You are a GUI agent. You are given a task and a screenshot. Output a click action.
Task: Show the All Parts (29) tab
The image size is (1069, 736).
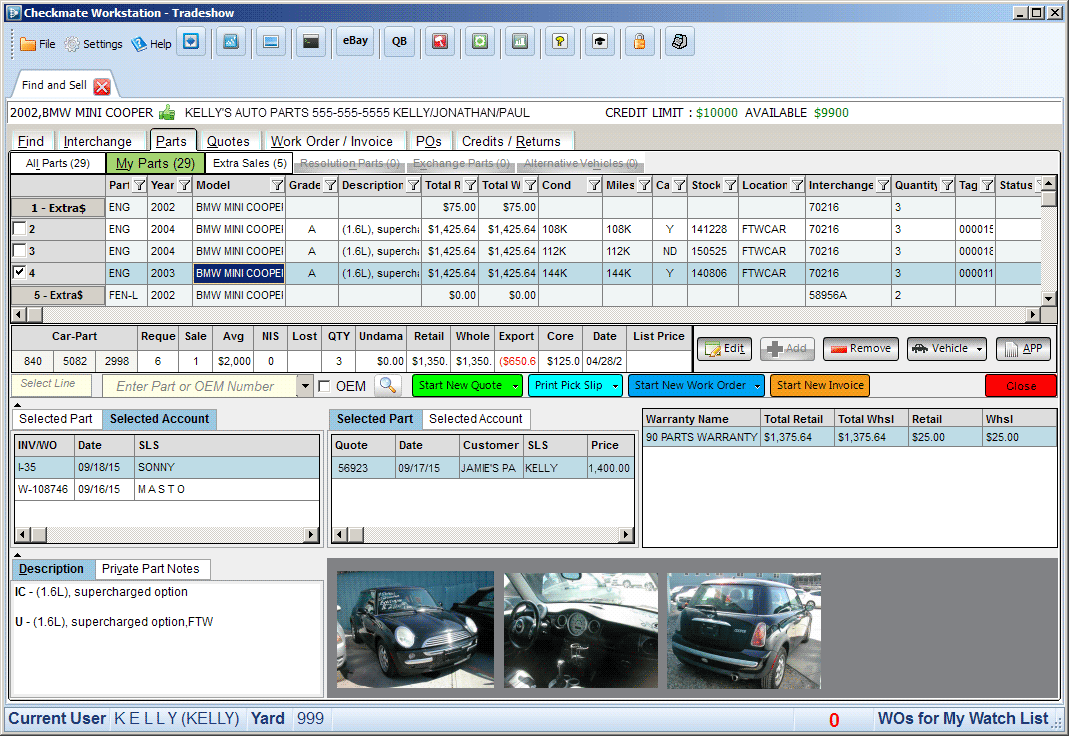click(x=58, y=164)
